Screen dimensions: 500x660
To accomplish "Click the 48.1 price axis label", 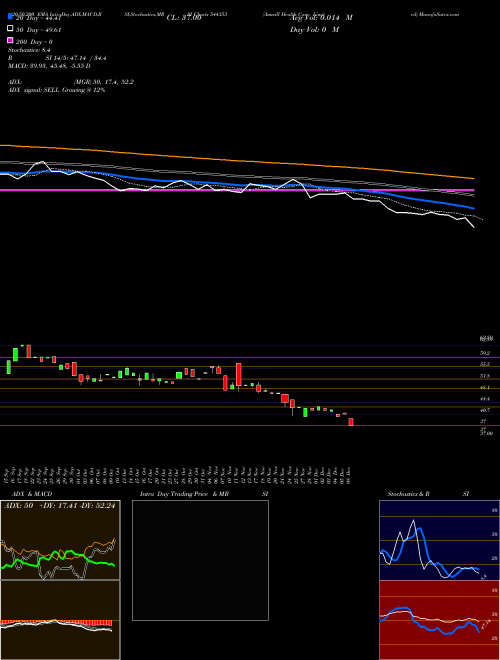I will [x=484, y=387].
